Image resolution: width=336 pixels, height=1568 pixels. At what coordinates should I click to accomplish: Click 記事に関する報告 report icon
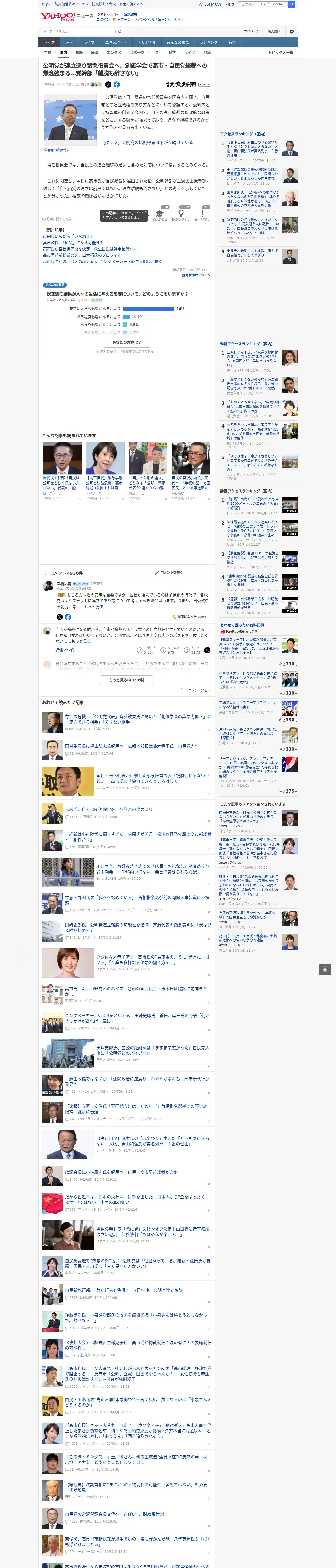click(x=57, y=219)
